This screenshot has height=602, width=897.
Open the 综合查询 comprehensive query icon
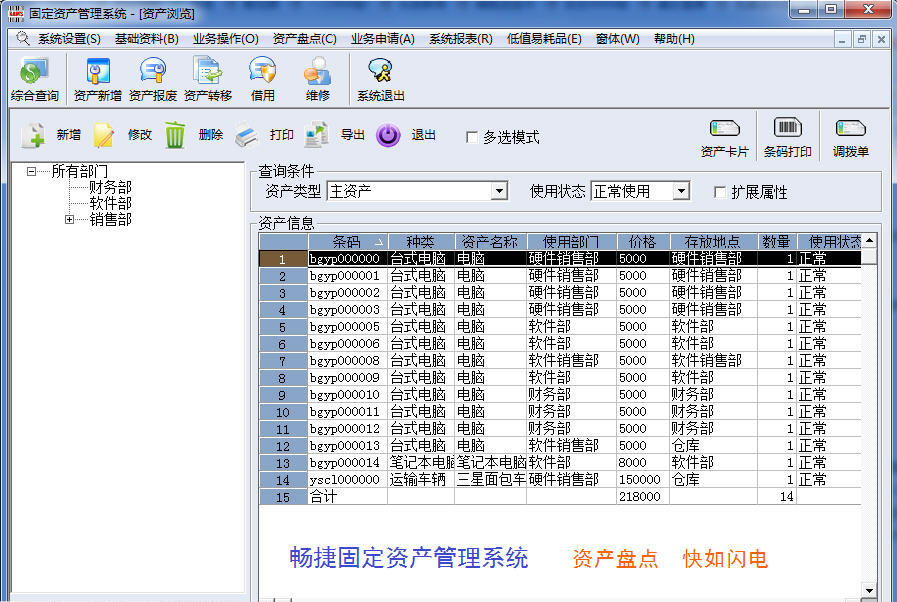(34, 79)
